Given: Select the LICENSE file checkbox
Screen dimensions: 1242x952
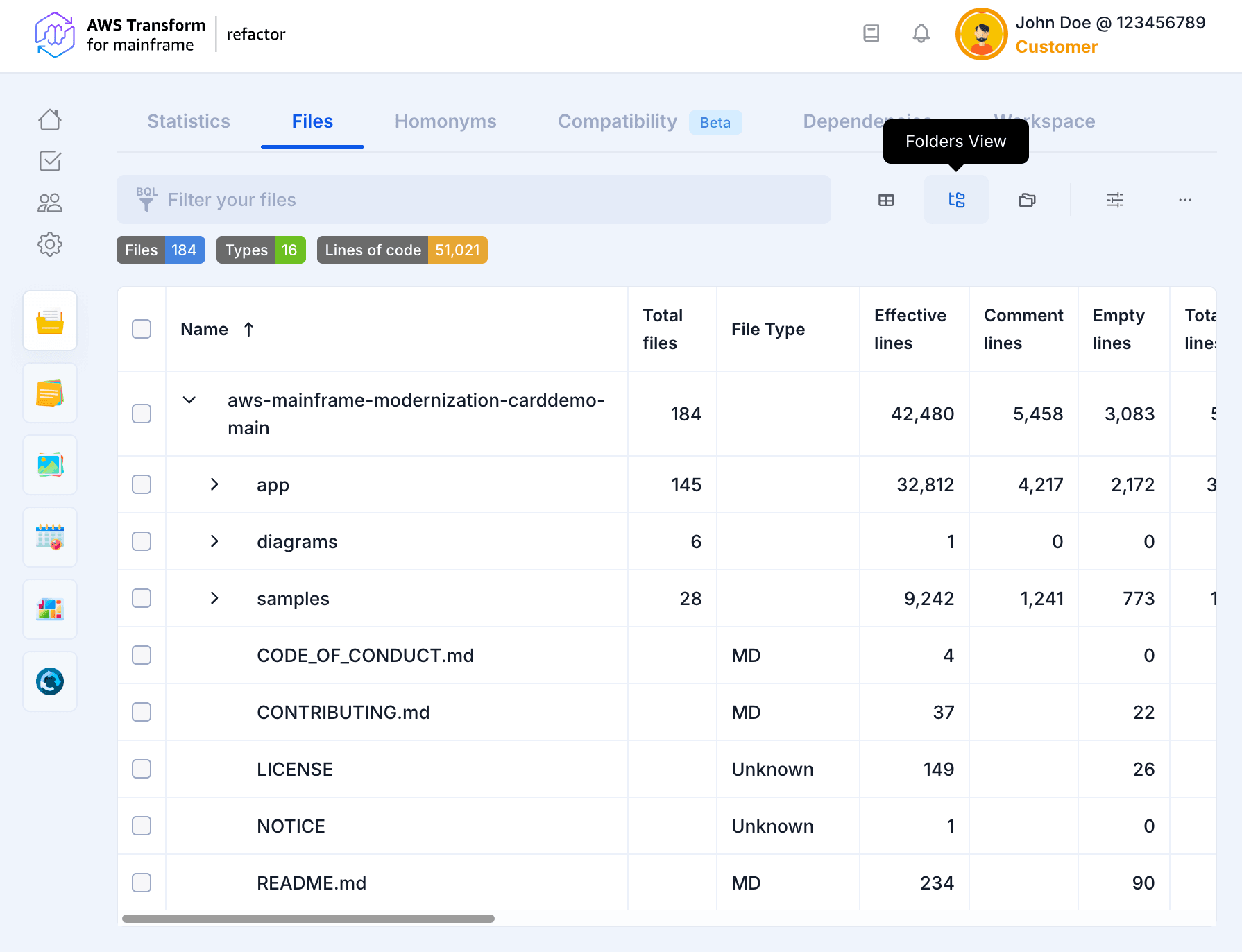Looking at the screenshot, I should click(x=142, y=769).
